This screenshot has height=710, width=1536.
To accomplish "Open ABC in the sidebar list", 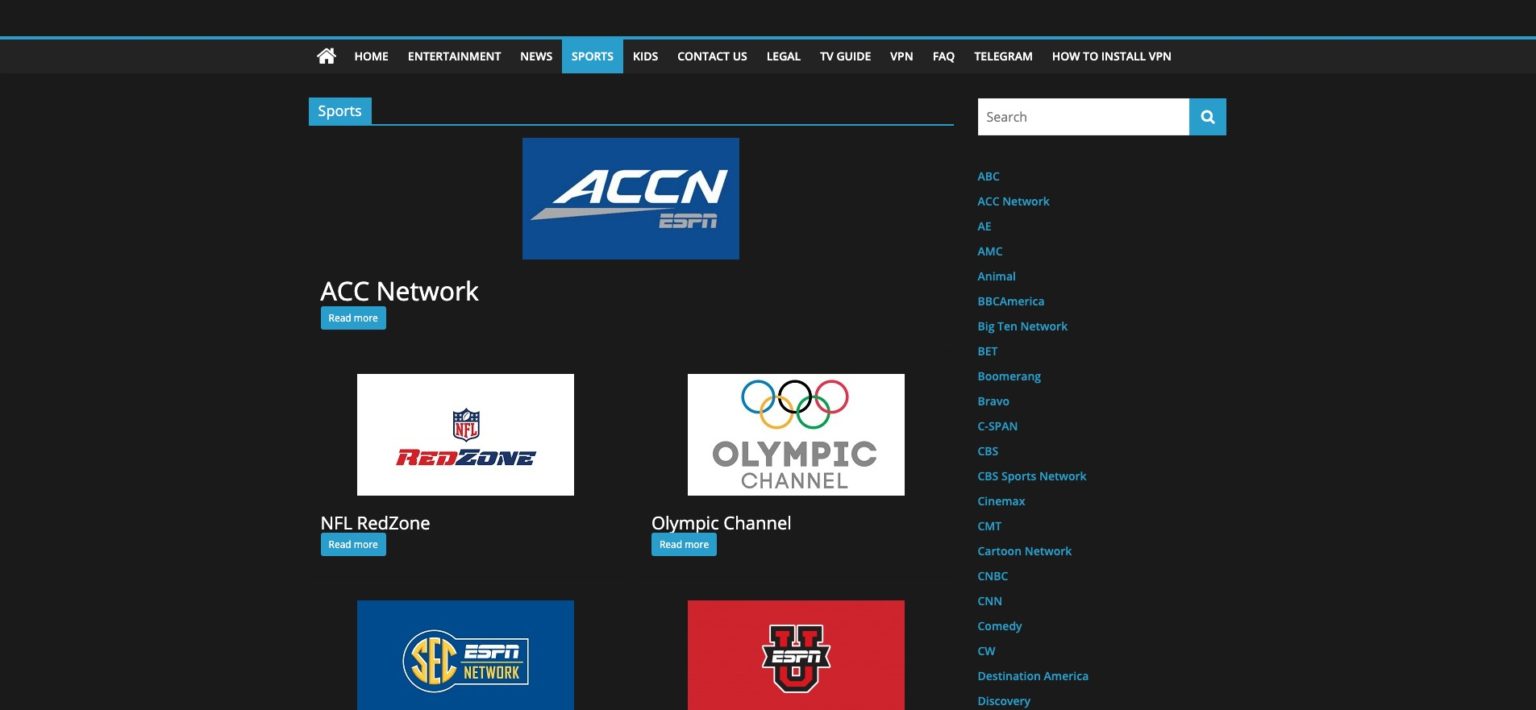I will (x=988, y=176).
